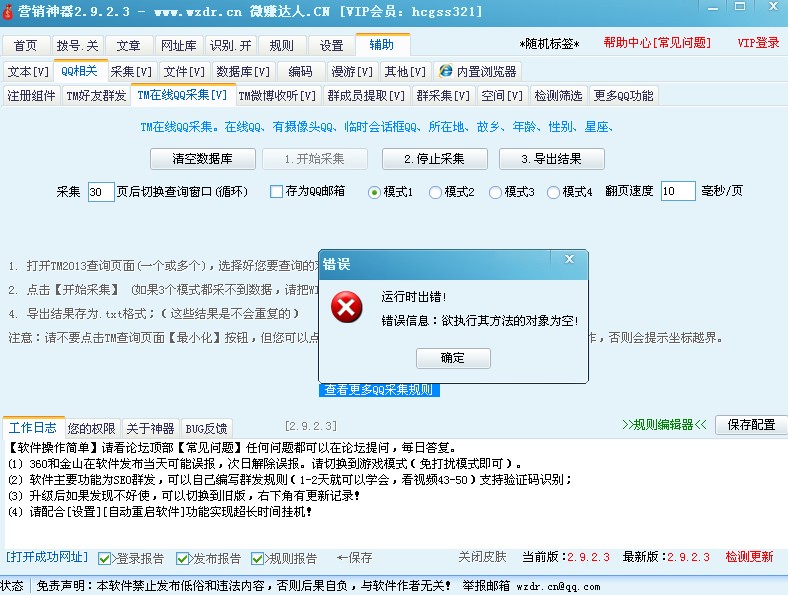Switch to 您的权限 tab
Screen dimensions: 788x595
91,428
